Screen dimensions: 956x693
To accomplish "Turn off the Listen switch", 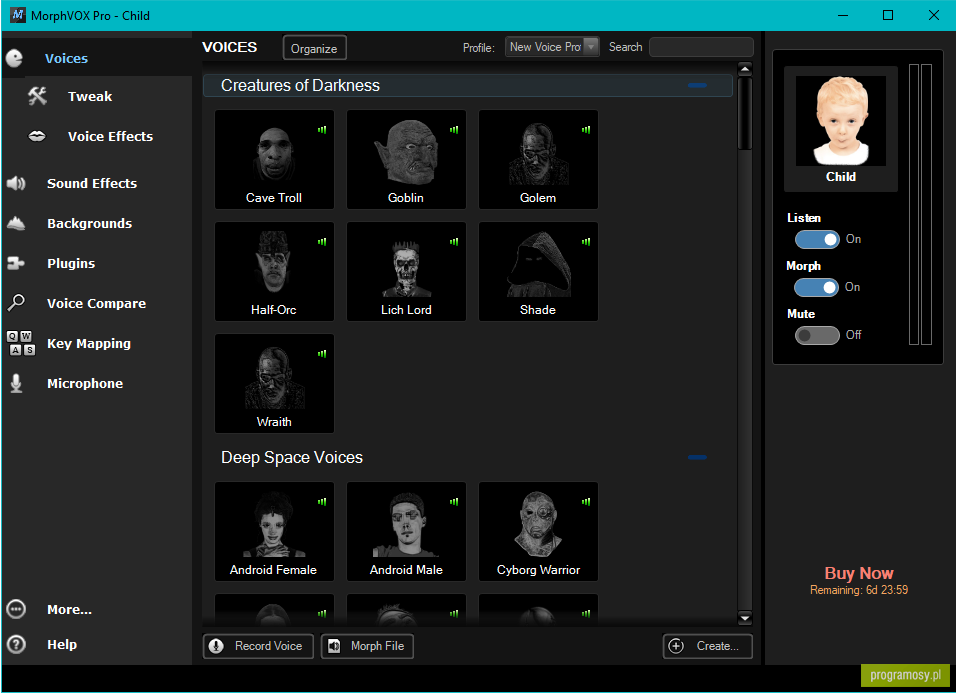I will point(817,240).
